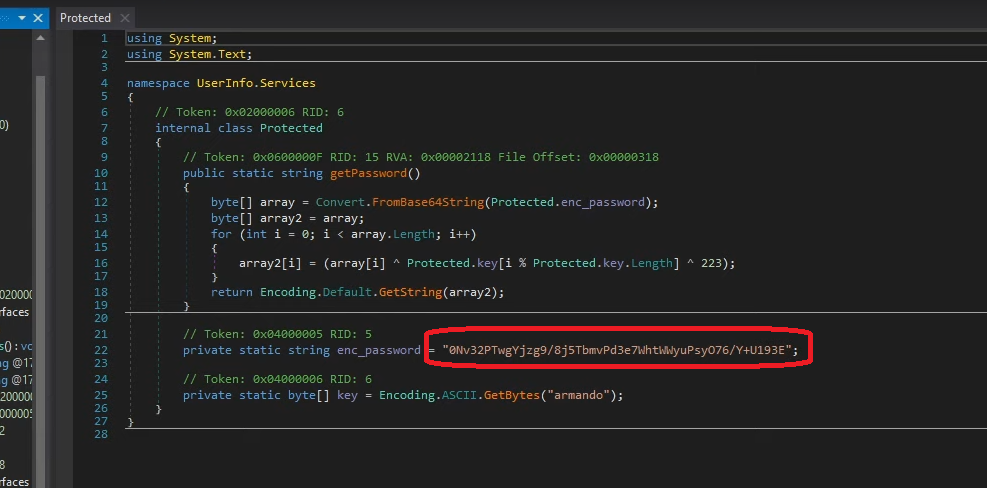This screenshot has width=990, height=488.
Task: Close the left side panel
Action: point(38,18)
